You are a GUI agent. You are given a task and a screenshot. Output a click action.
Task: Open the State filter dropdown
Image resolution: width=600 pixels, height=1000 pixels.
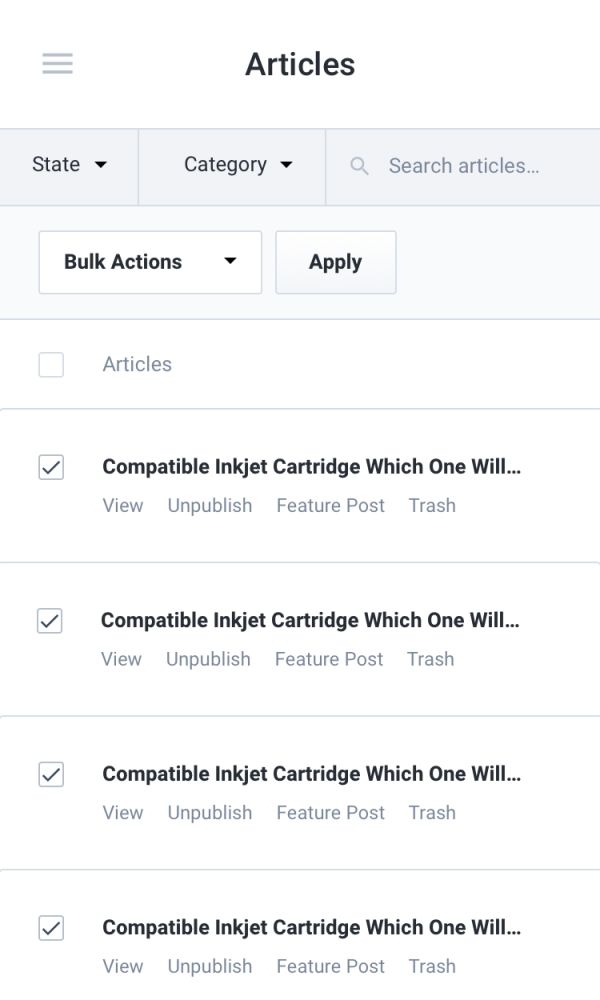pyautogui.click(x=69, y=165)
